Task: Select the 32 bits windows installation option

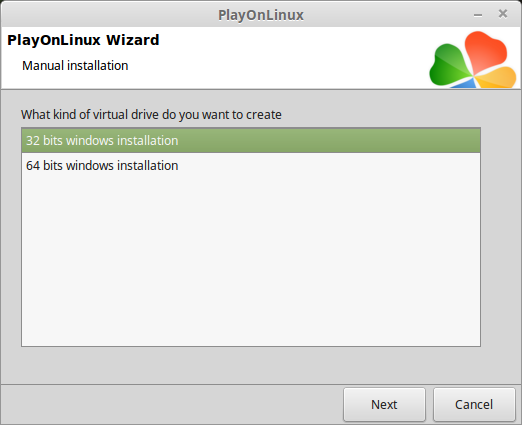Action: [251, 140]
